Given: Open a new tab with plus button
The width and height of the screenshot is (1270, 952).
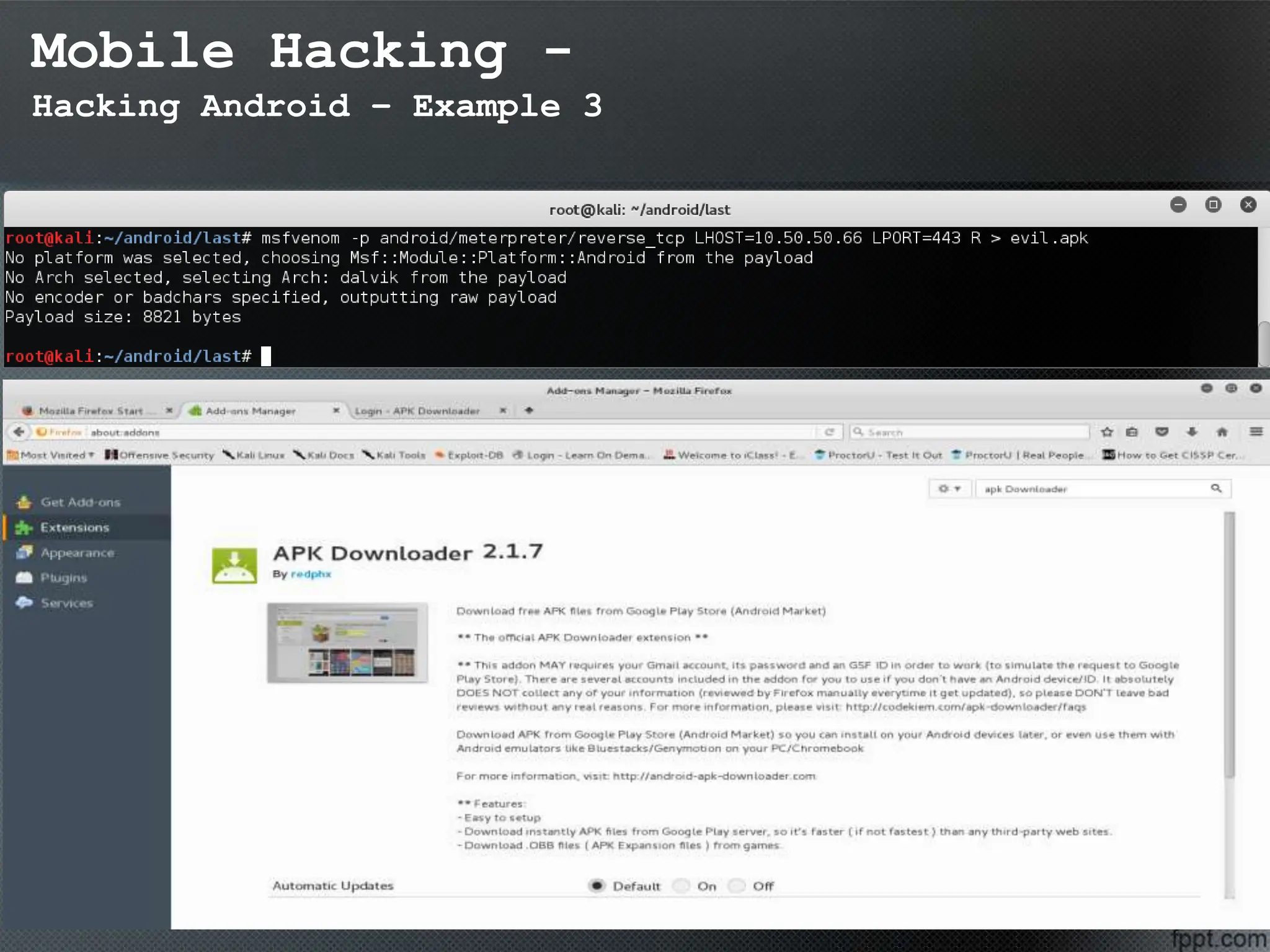Looking at the screenshot, I should 529,410.
